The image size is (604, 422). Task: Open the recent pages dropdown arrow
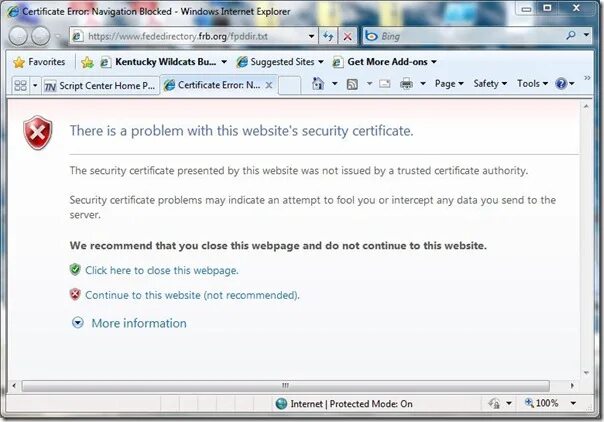point(58,37)
